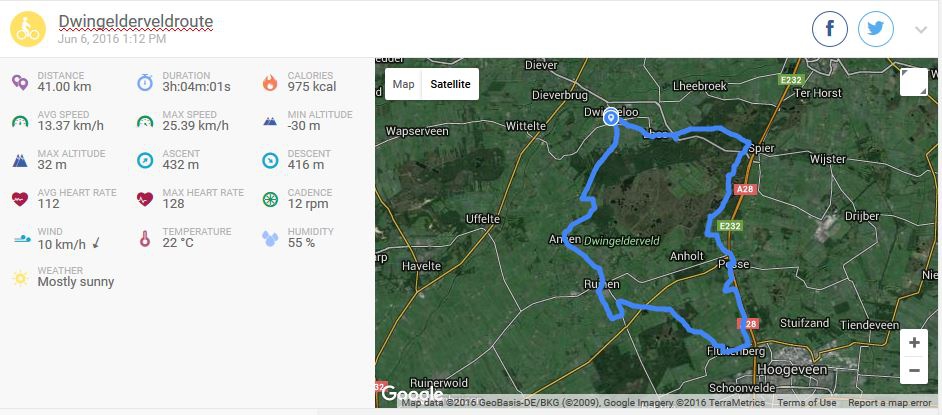
Task: Click the route start location marker
Action: [611, 118]
